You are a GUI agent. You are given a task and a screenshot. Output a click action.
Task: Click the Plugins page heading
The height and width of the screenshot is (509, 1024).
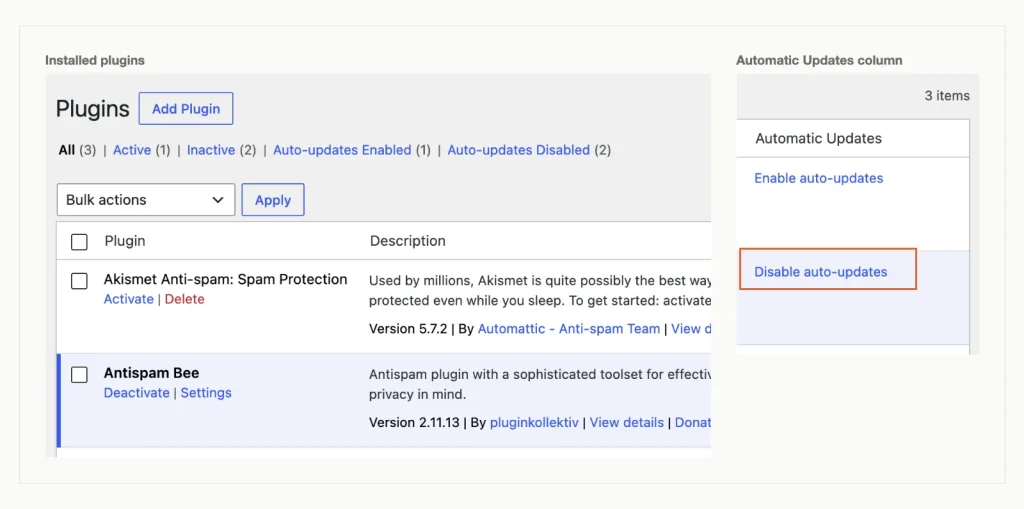pyautogui.click(x=93, y=109)
